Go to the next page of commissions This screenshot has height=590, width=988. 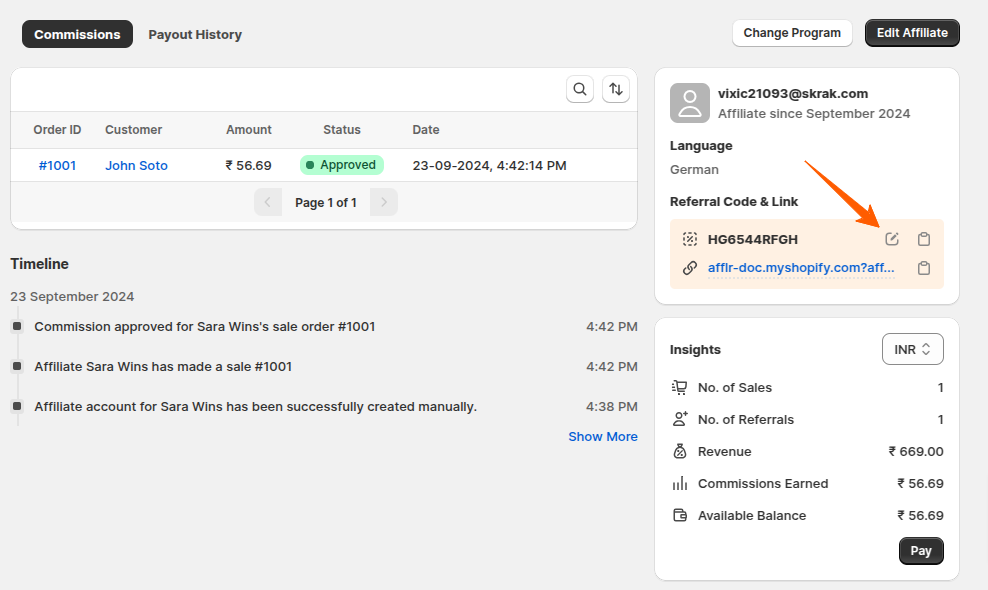(x=383, y=201)
